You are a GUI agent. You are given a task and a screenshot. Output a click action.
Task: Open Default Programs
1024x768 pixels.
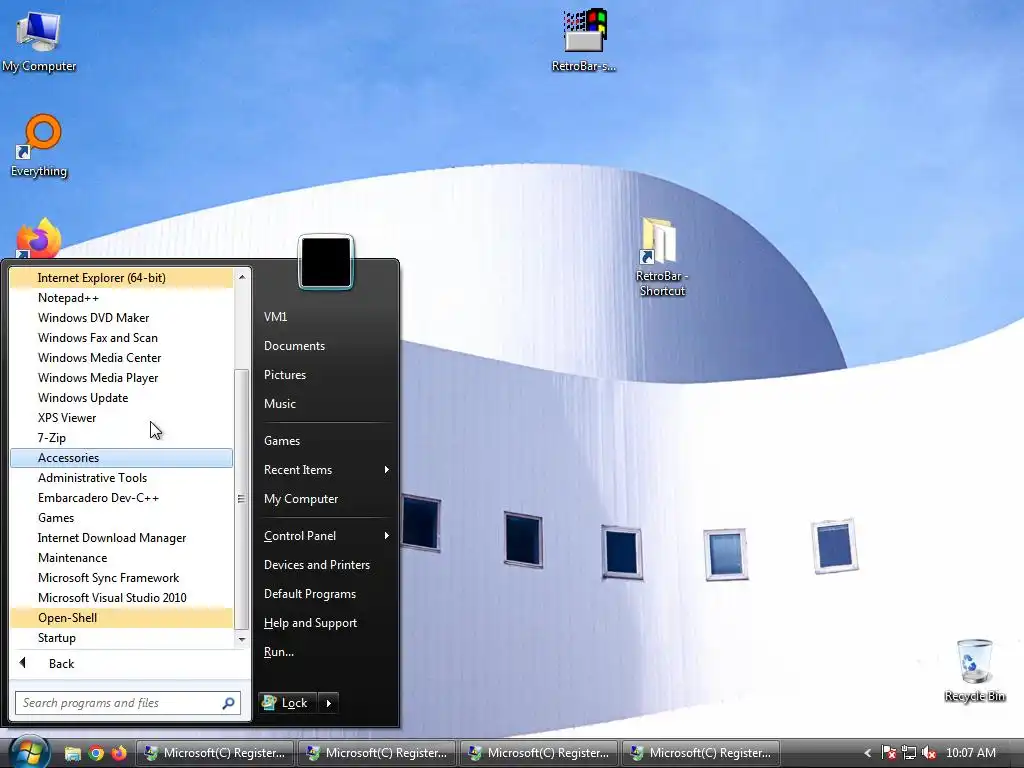pyautogui.click(x=326, y=594)
